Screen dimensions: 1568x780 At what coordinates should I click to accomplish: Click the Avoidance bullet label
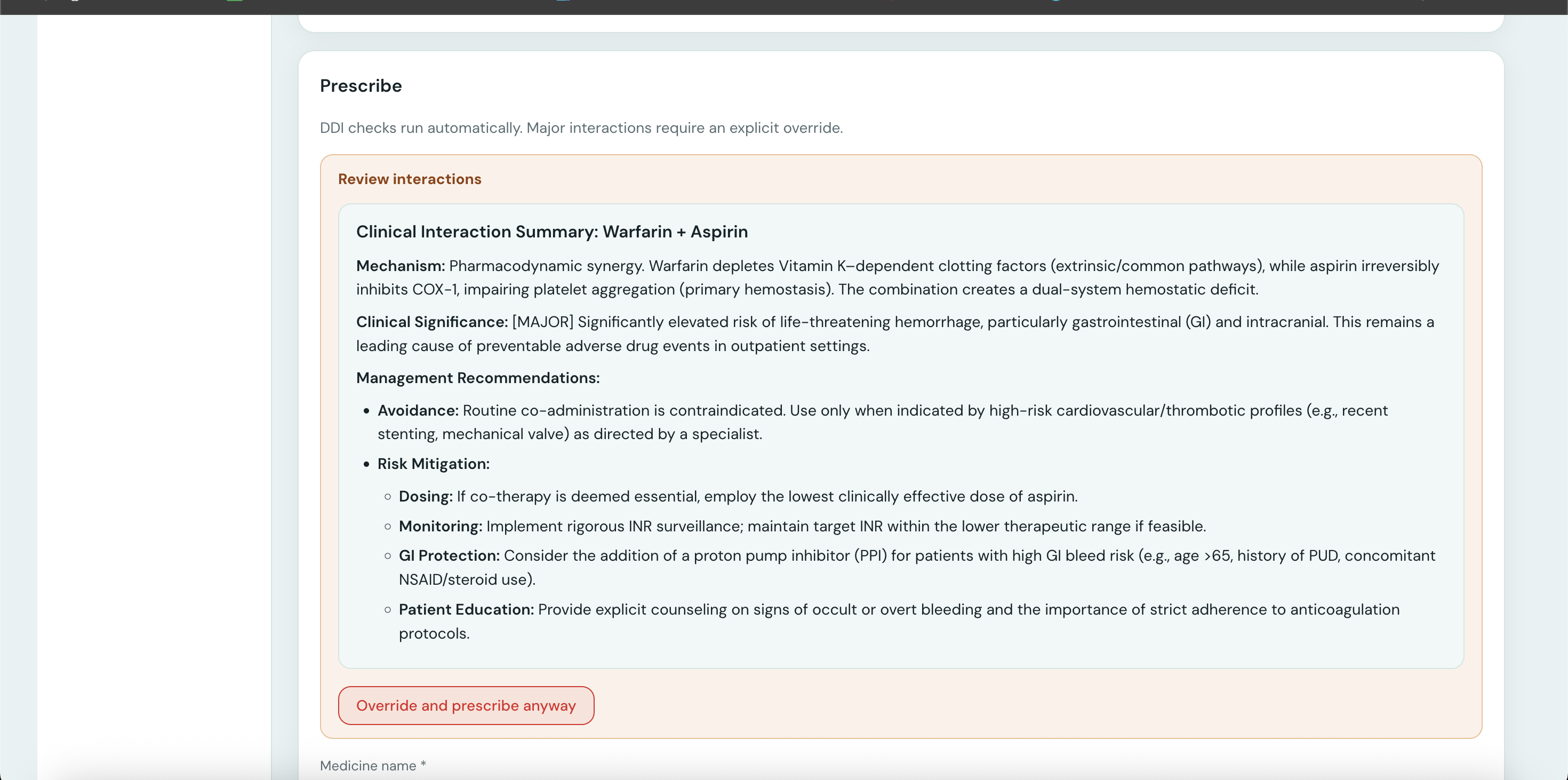[x=417, y=410]
